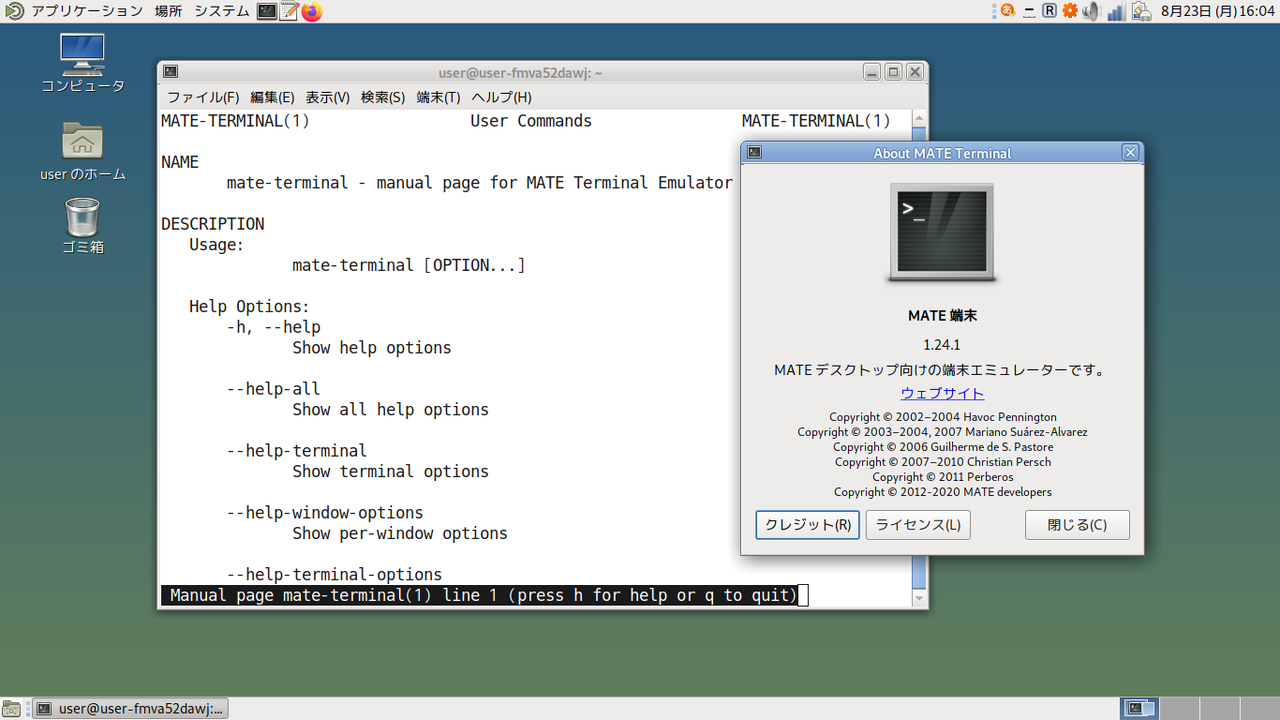Click the terminal window's title bar menu icon
The width and height of the screenshot is (1280, 720).
coord(171,72)
